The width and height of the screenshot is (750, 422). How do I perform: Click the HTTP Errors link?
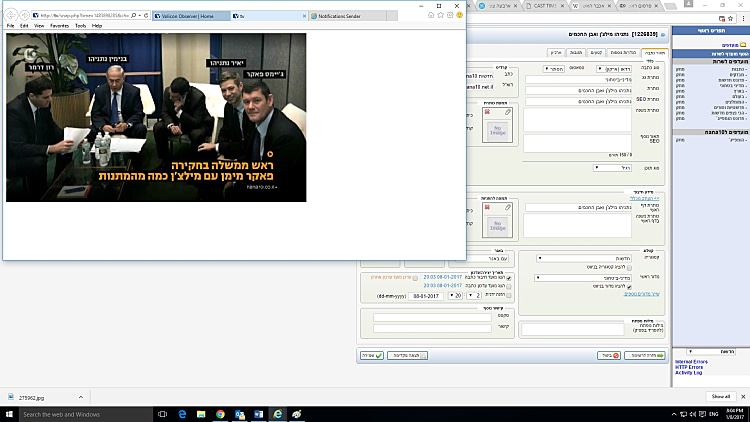[x=689, y=366]
